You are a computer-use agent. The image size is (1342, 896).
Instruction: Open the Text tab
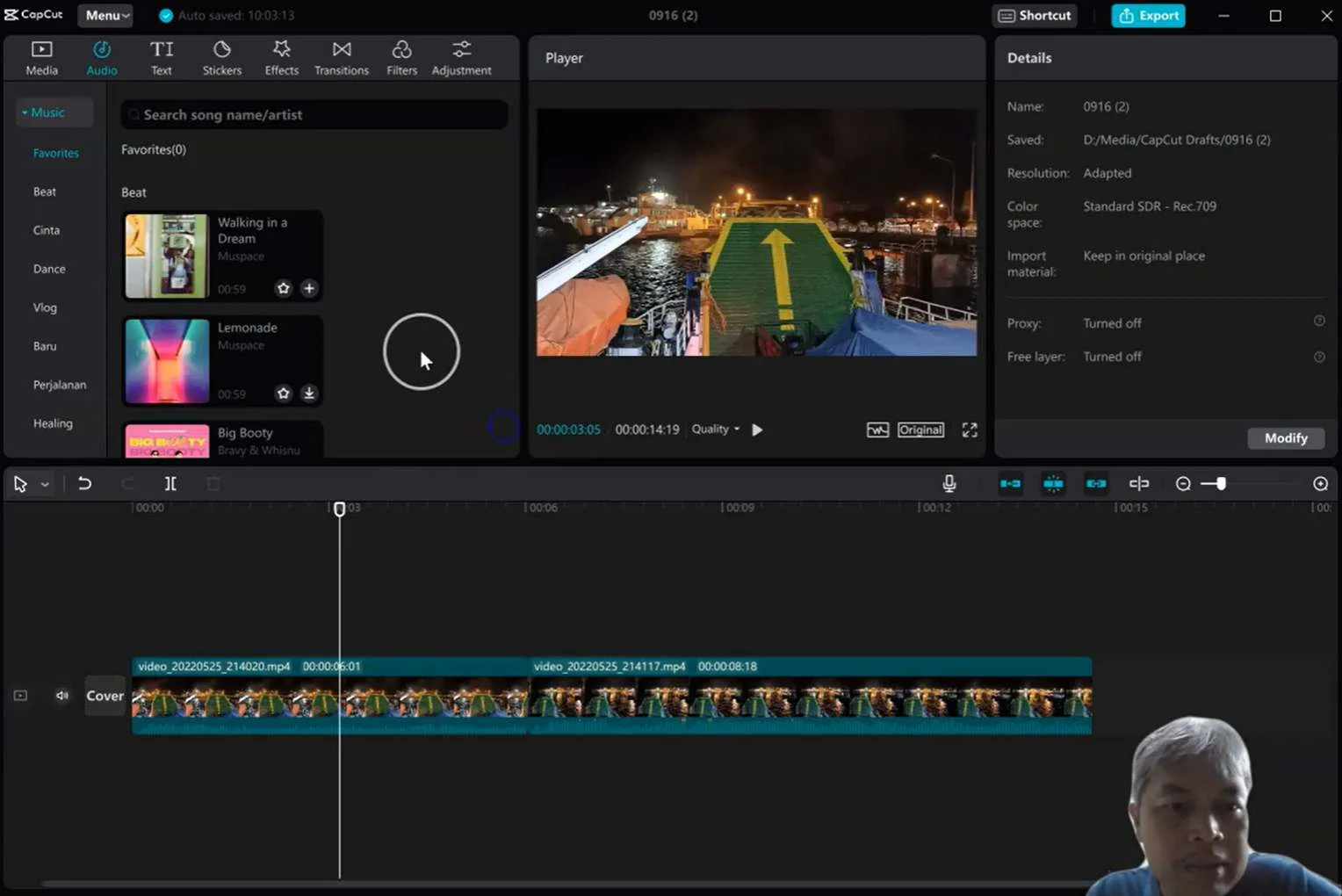162,58
